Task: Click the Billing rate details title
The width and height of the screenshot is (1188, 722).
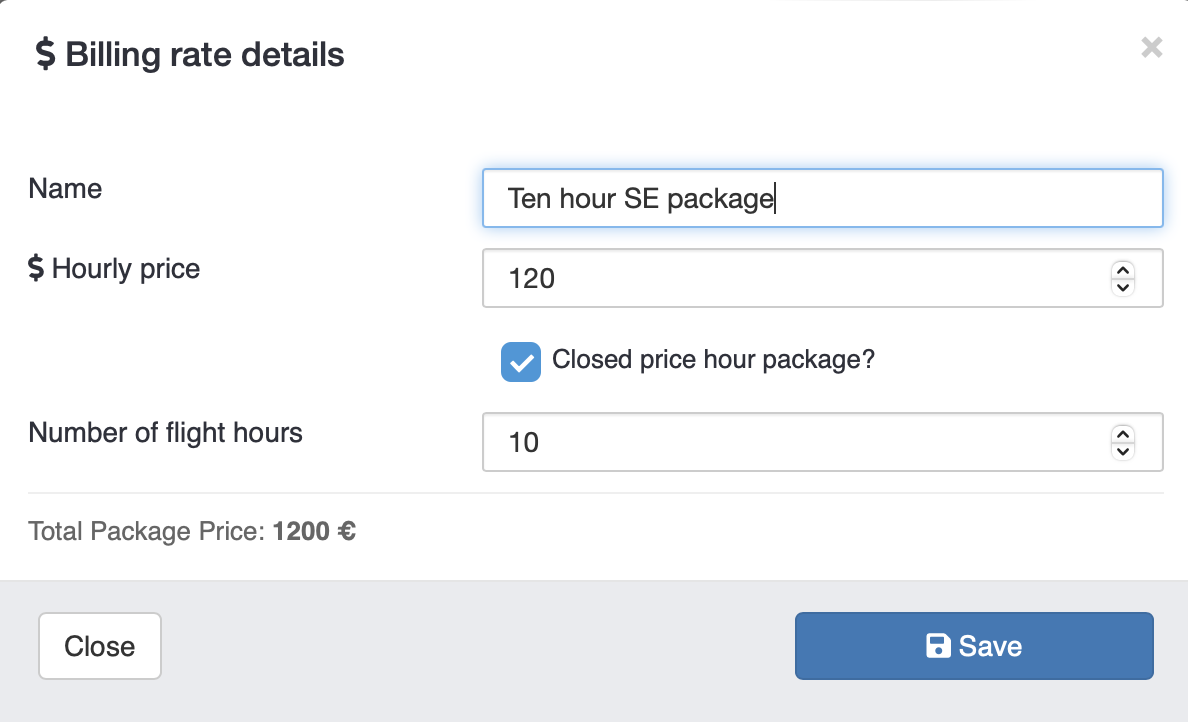Action: (205, 54)
